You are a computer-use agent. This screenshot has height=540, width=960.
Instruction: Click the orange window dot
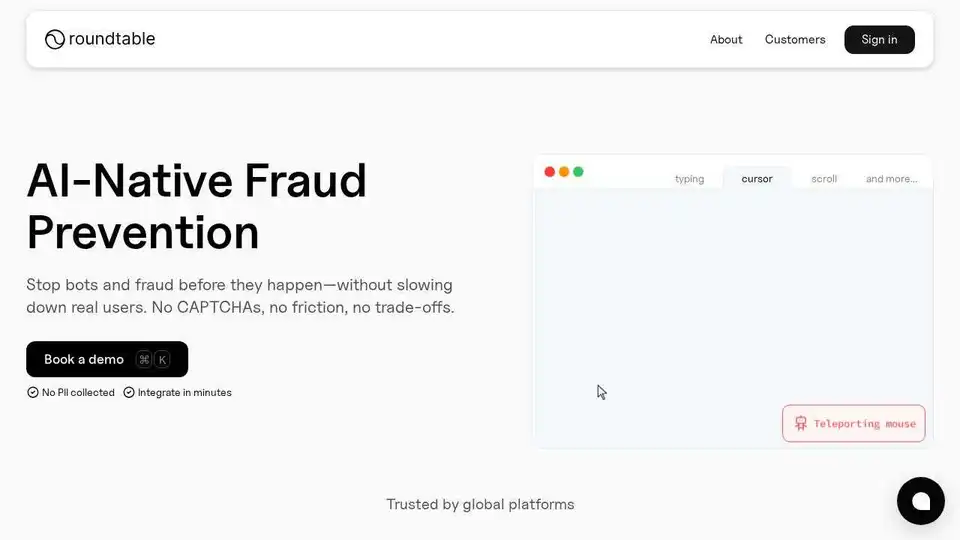click(564, 171)
